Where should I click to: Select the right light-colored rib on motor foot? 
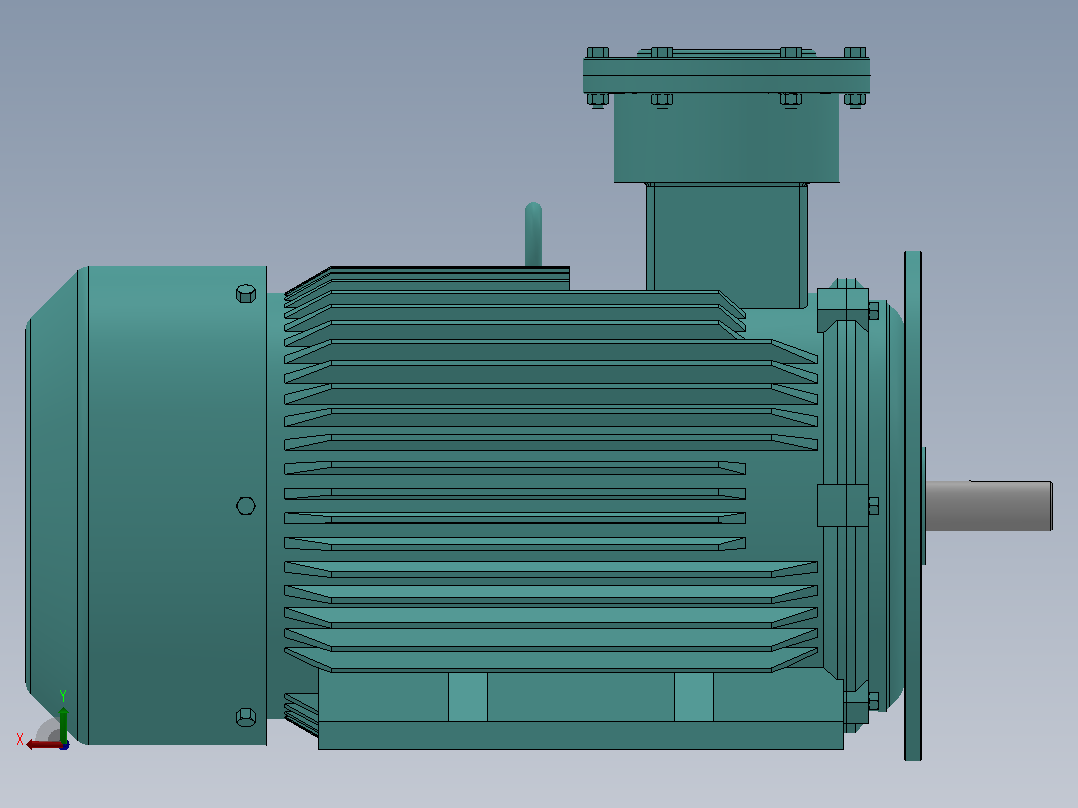pyautogui.click(x=694, y=697)
